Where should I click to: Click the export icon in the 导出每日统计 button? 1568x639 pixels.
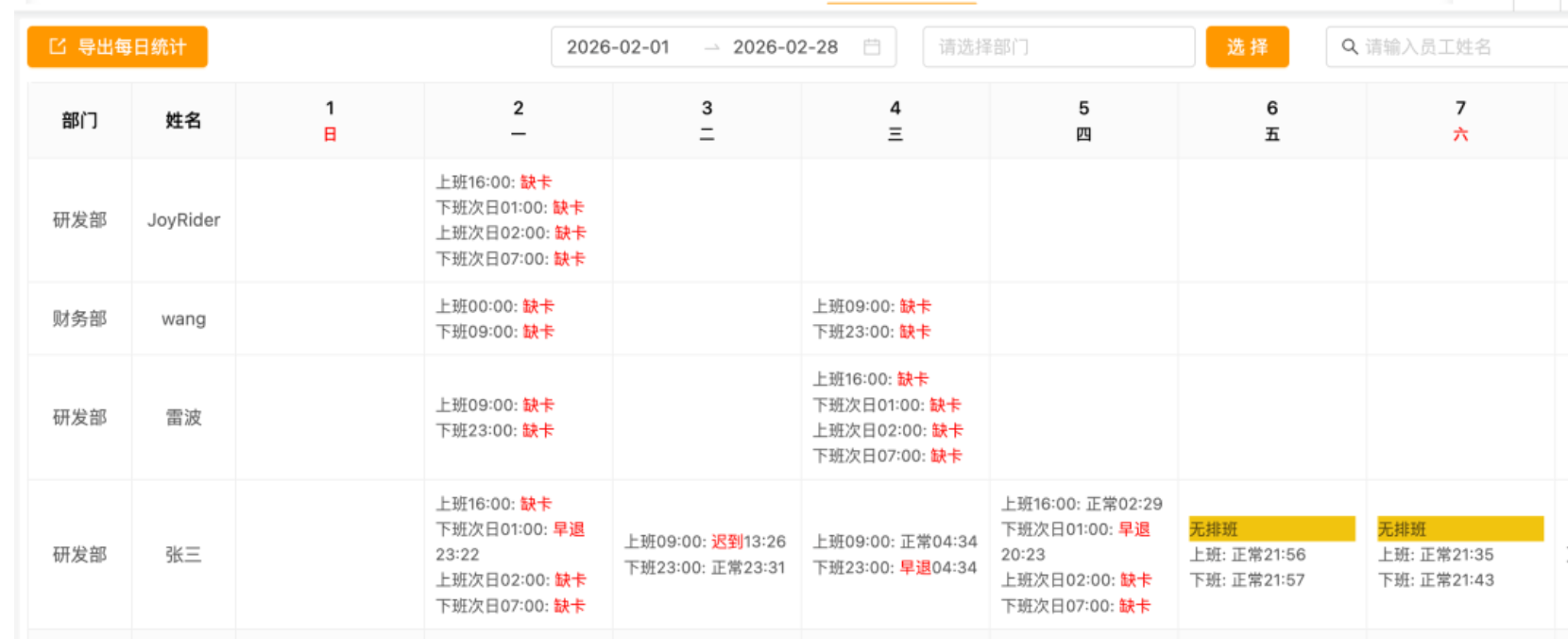click(58, 46)
